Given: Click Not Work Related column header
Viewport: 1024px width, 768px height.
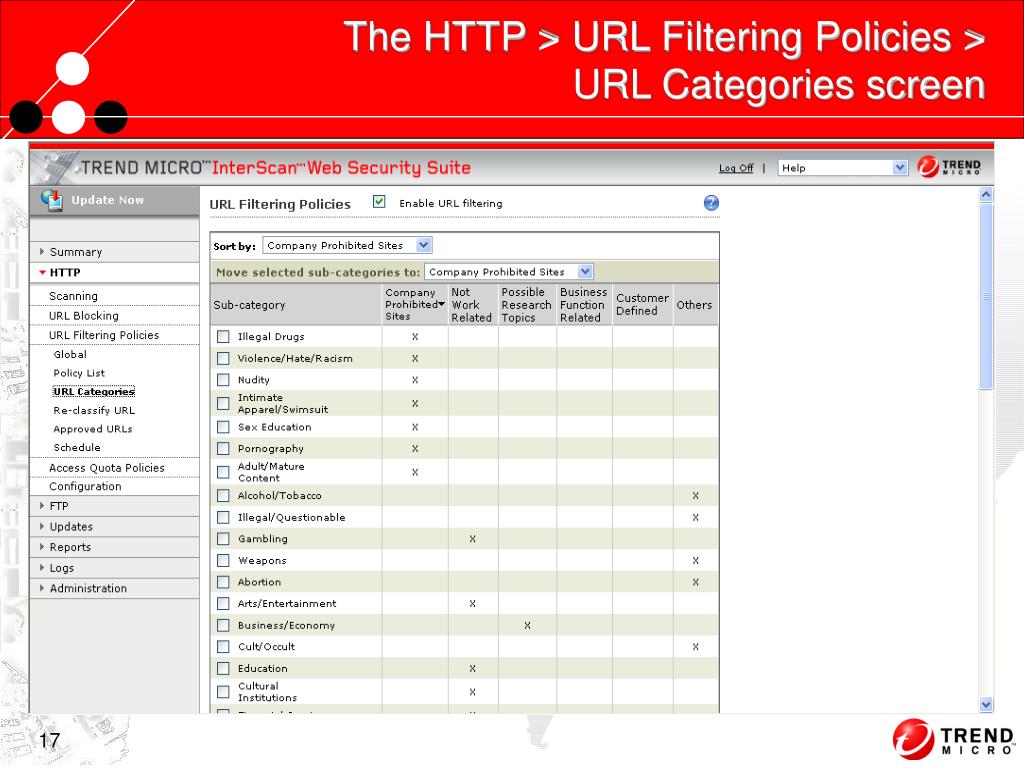Looking at the screenshot, I should click(x=472, y=305).
